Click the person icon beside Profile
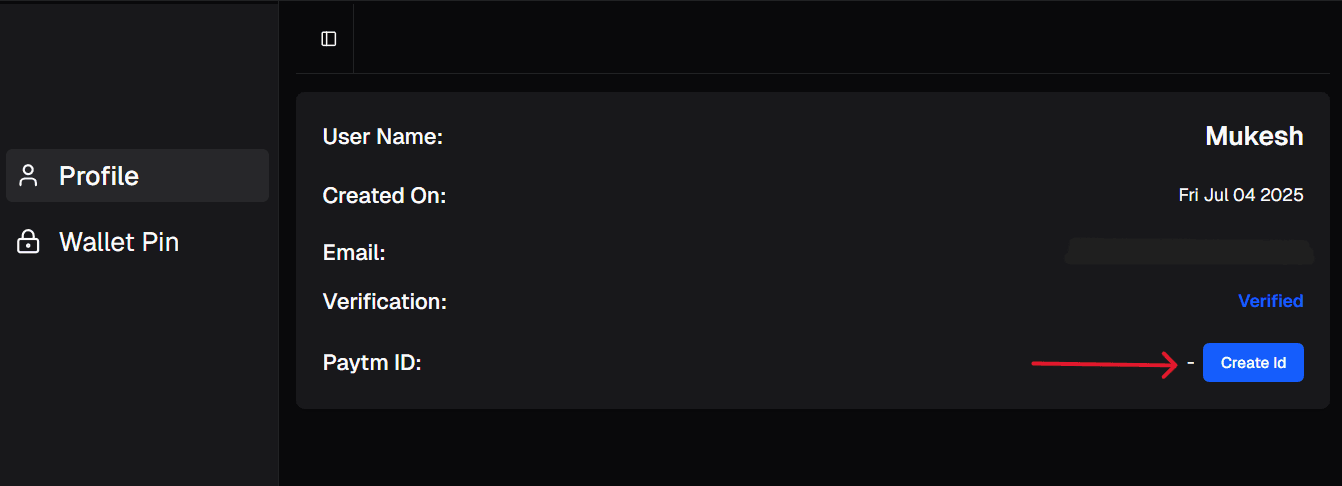1342x486 pixels. point(29,176)
